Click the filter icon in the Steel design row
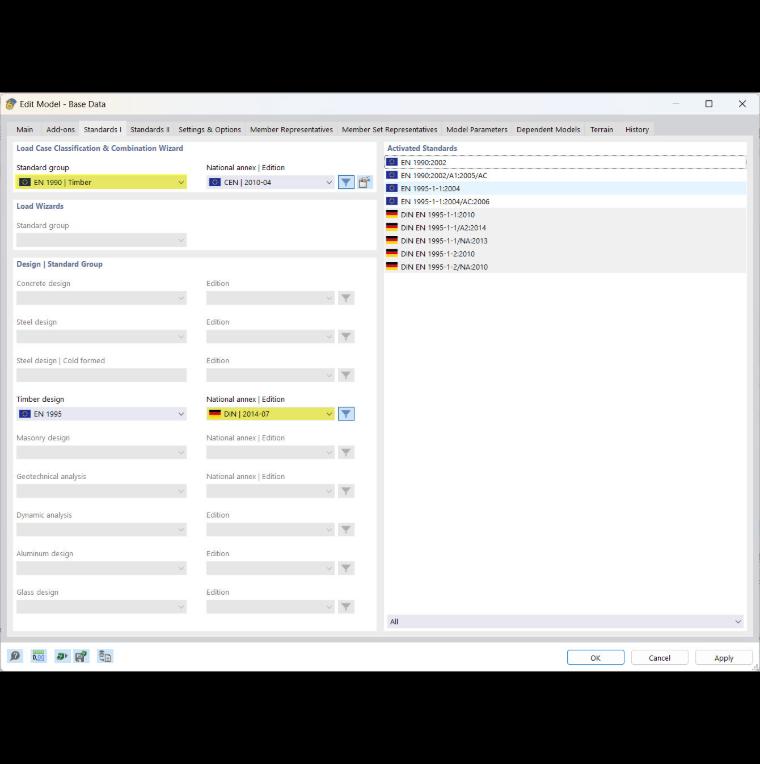Image resolution: width=760 pixels, height=764 pixels. 346,336
